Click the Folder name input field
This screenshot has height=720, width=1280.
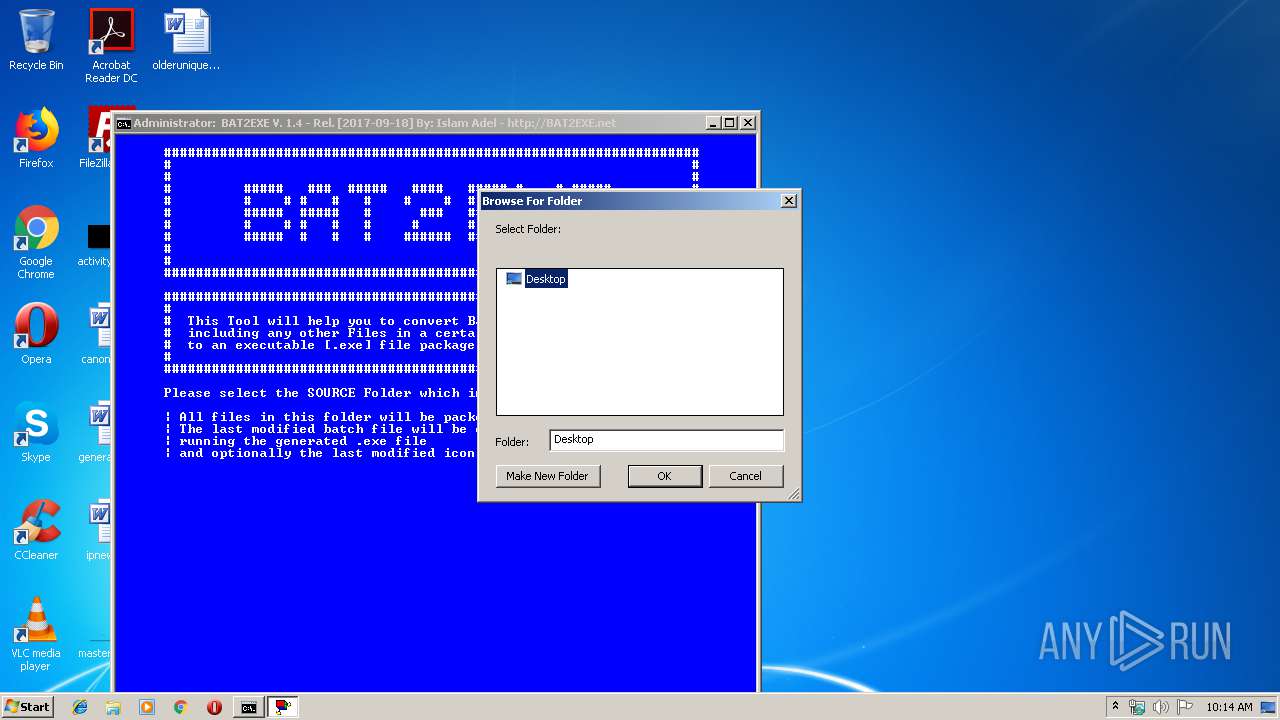666,440
